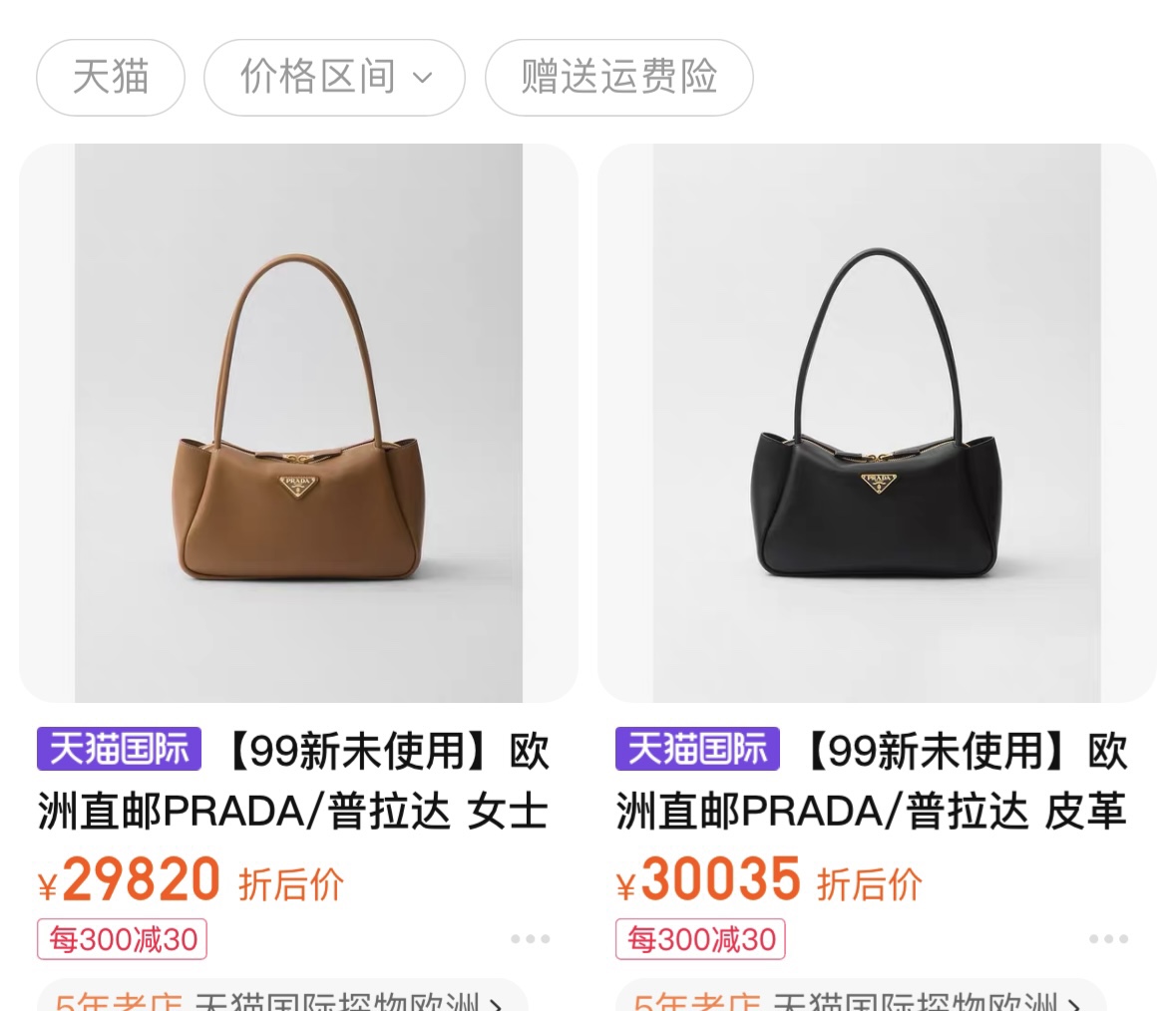Viewport: 1176px width, 1011px height.
Task: Open the three-dot menu for the black bag
Action: 1108,939
